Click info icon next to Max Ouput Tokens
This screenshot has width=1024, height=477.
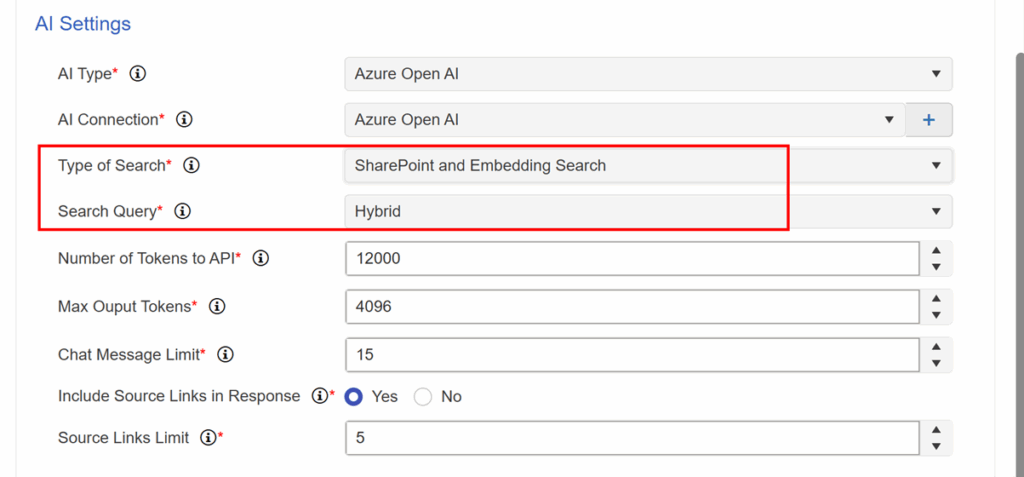coord(217,306)
